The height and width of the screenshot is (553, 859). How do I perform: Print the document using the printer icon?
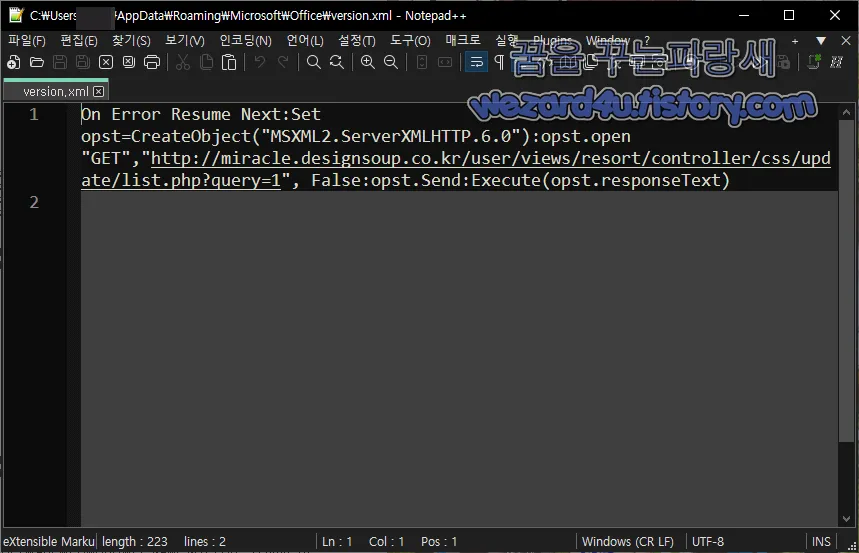[152, 62]
